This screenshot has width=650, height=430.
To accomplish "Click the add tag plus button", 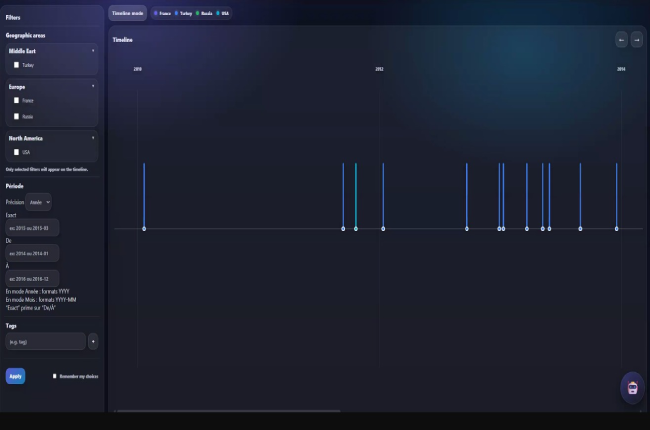I will 93,341.
